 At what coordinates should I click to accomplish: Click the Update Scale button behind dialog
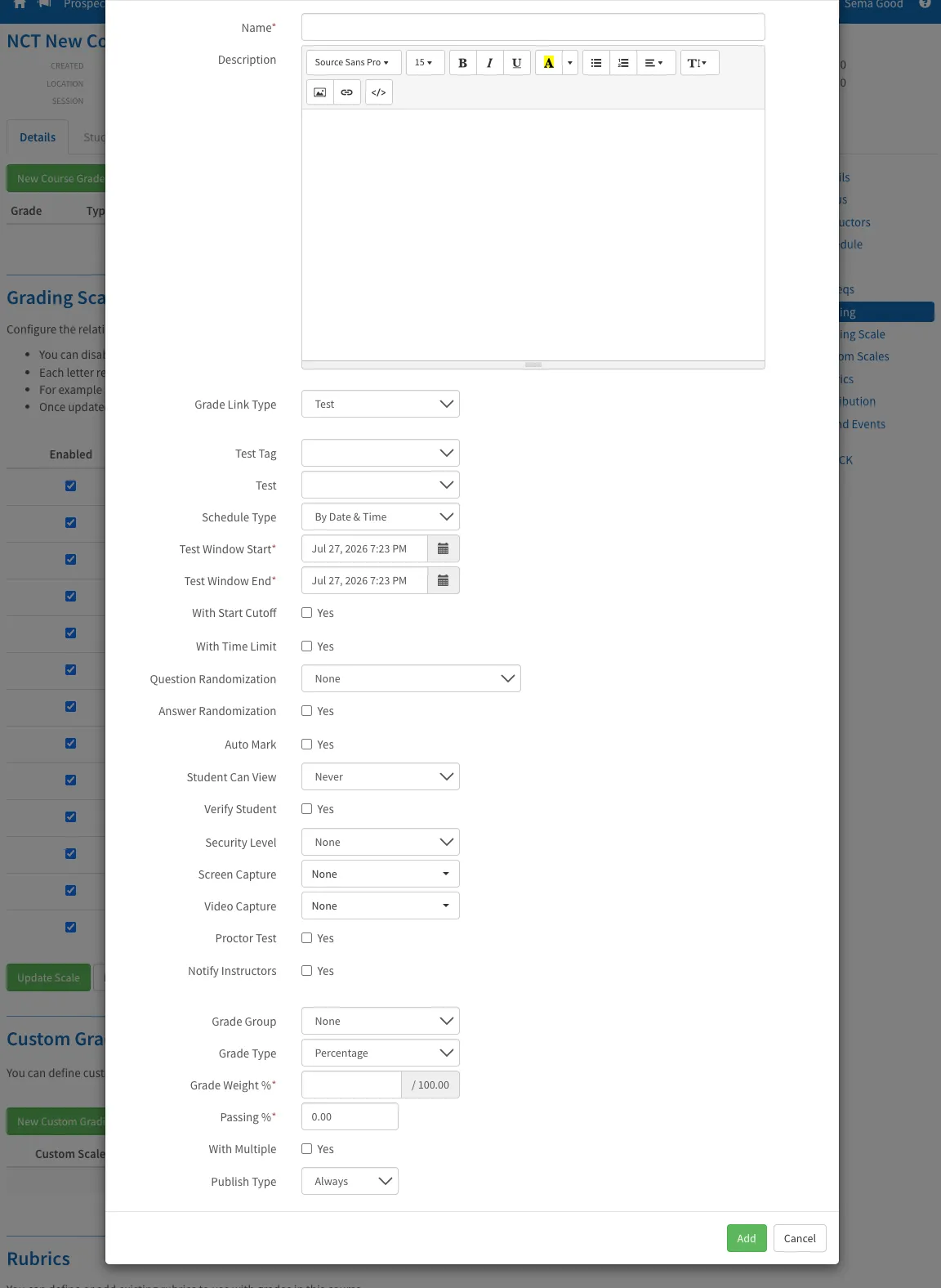click(x=49, y=977)
